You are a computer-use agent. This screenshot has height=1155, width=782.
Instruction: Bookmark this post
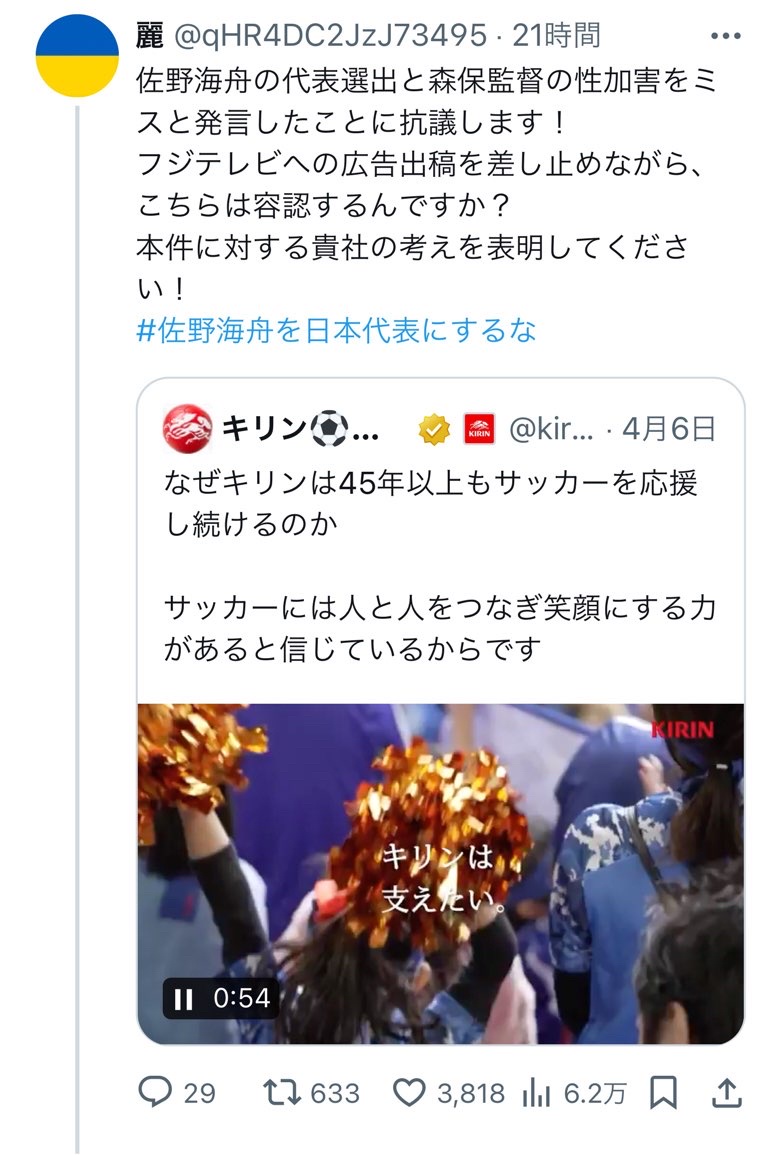663,1092
